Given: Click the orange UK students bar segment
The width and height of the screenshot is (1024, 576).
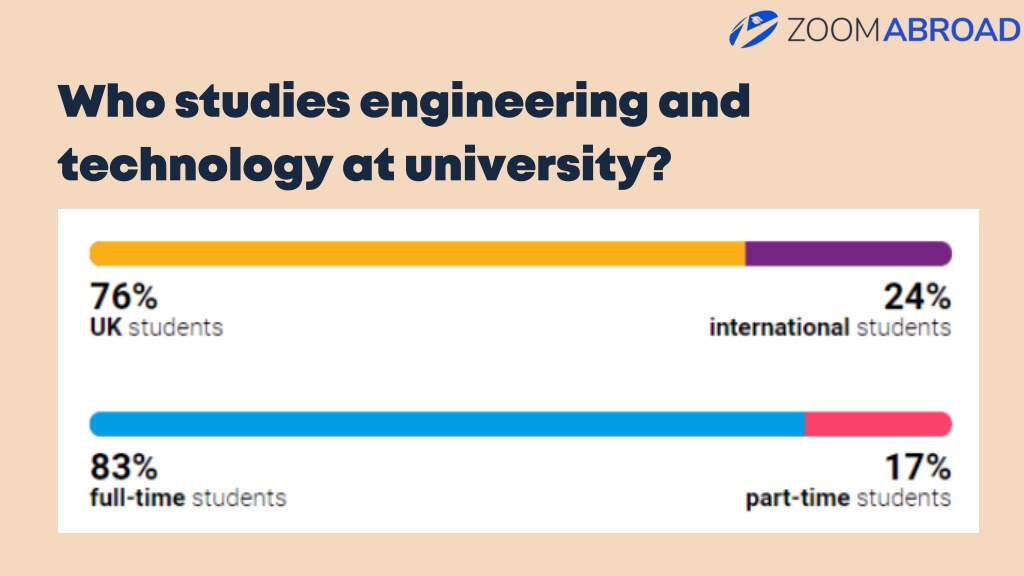Looking at the screenshot, I should [x=417, y=253].
